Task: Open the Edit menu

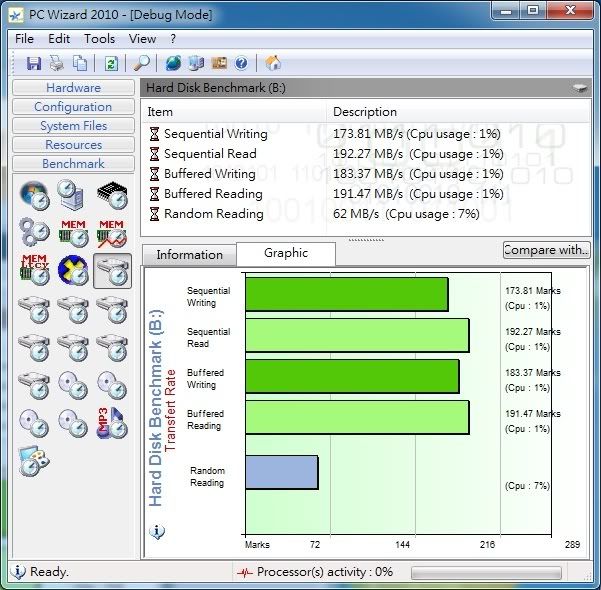Action: [59, 39]
